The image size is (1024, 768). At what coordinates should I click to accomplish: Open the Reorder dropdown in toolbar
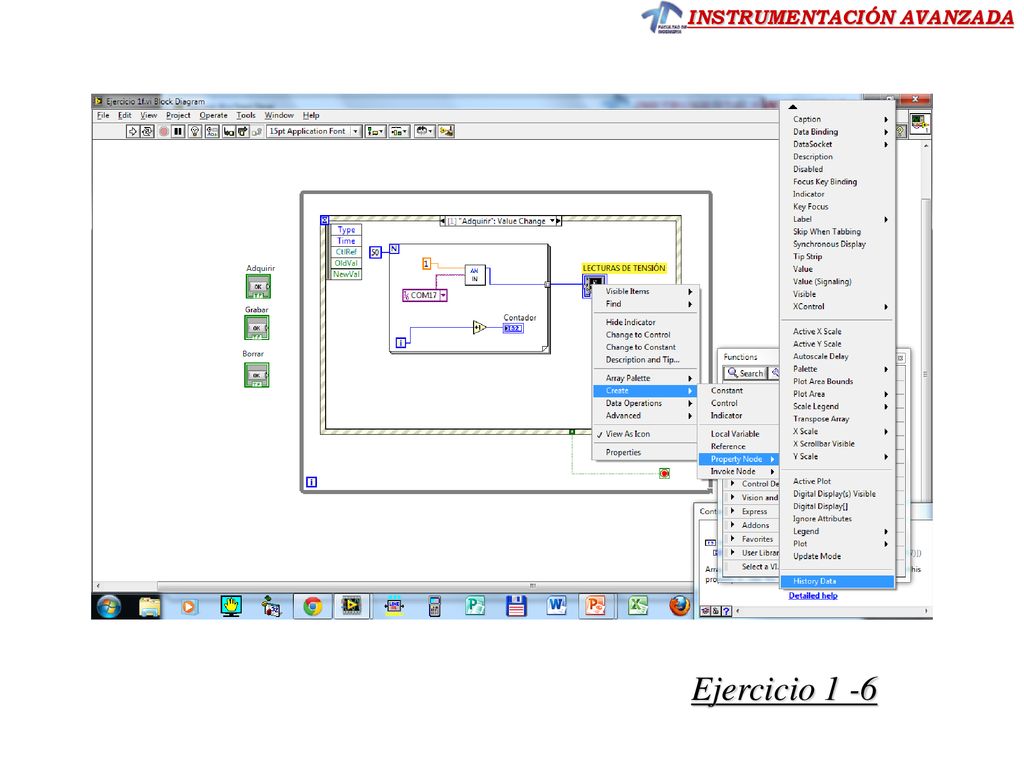coord(424,131)
